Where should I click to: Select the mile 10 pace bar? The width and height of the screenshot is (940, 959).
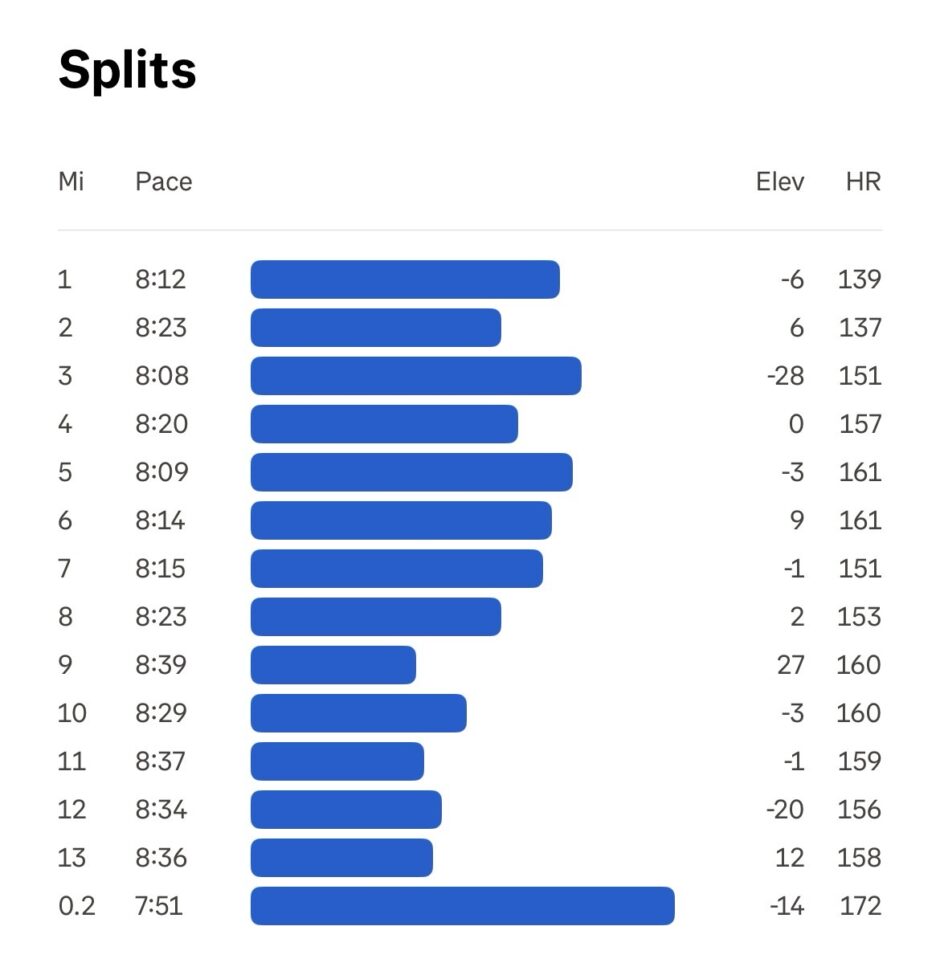358,713
